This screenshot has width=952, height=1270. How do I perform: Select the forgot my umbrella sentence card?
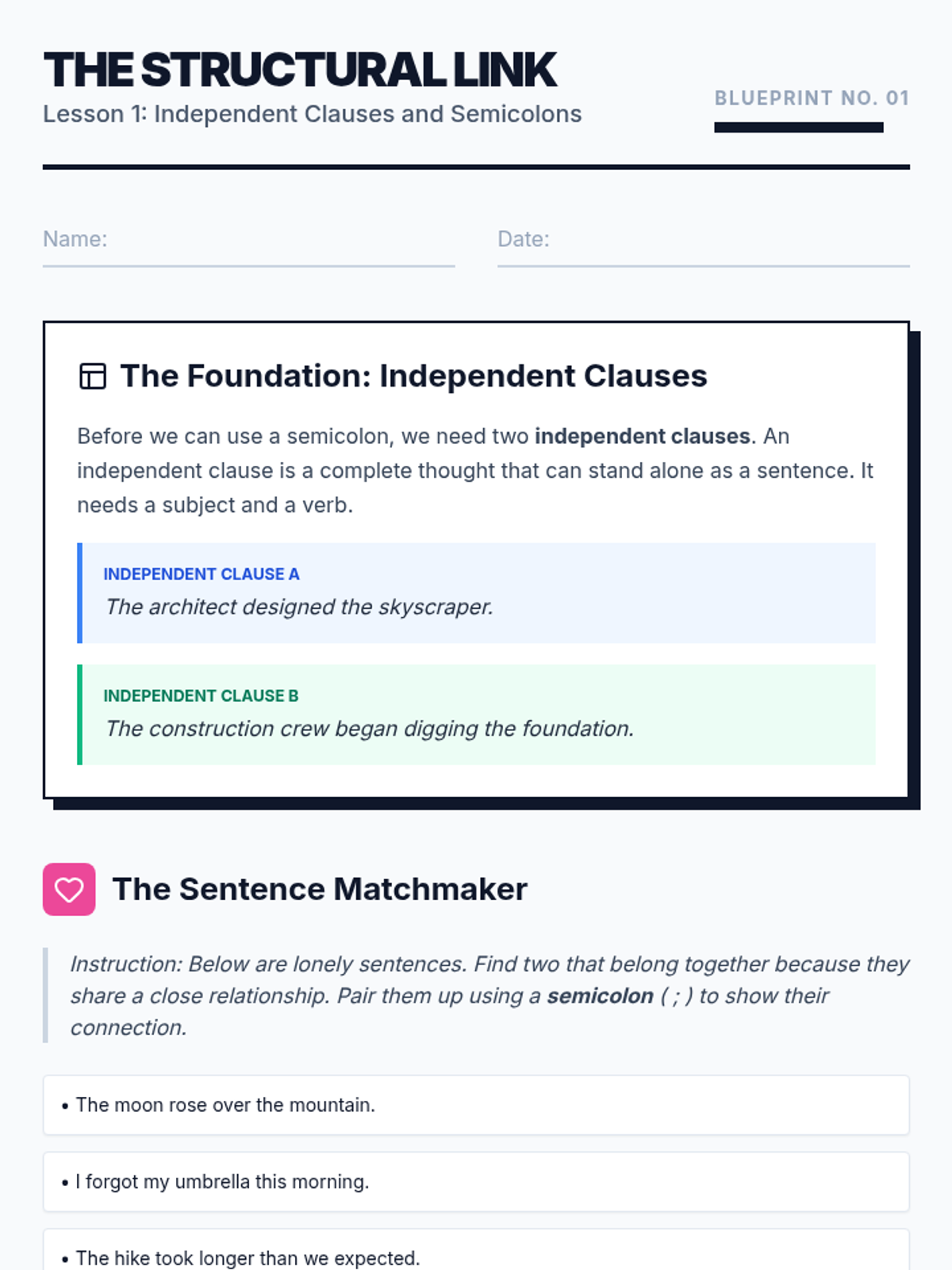[x=475, y=1181]
